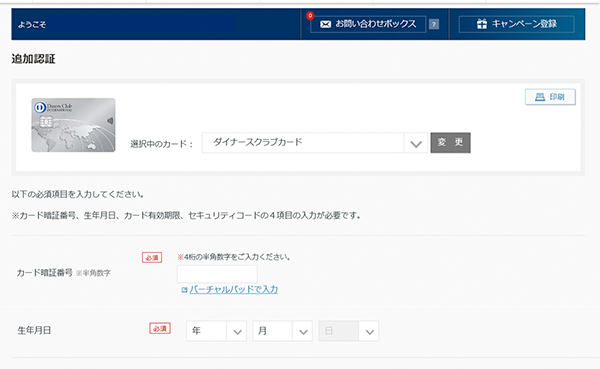Click the 生年月日 label
This screenshot has height=369, width=600.
34,330
